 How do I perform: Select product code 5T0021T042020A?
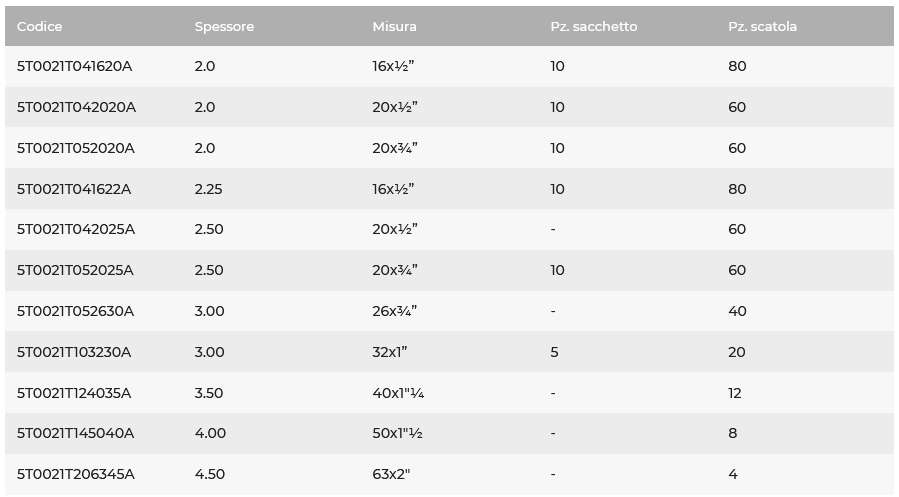pyautogui.click(x=76, y=107)
